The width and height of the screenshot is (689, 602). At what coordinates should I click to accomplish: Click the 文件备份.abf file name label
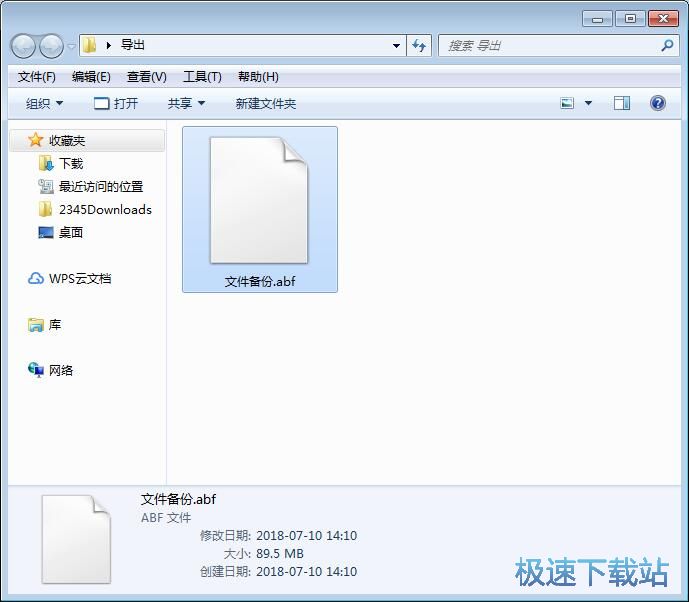(260, 281)
